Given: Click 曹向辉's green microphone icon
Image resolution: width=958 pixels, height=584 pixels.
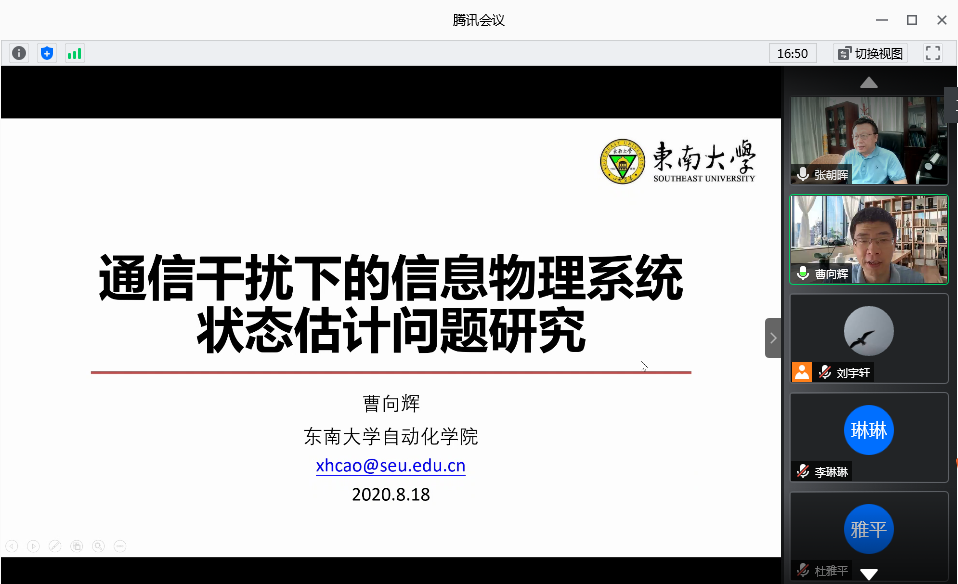Looking at the screenshot, I should point(802,273).
